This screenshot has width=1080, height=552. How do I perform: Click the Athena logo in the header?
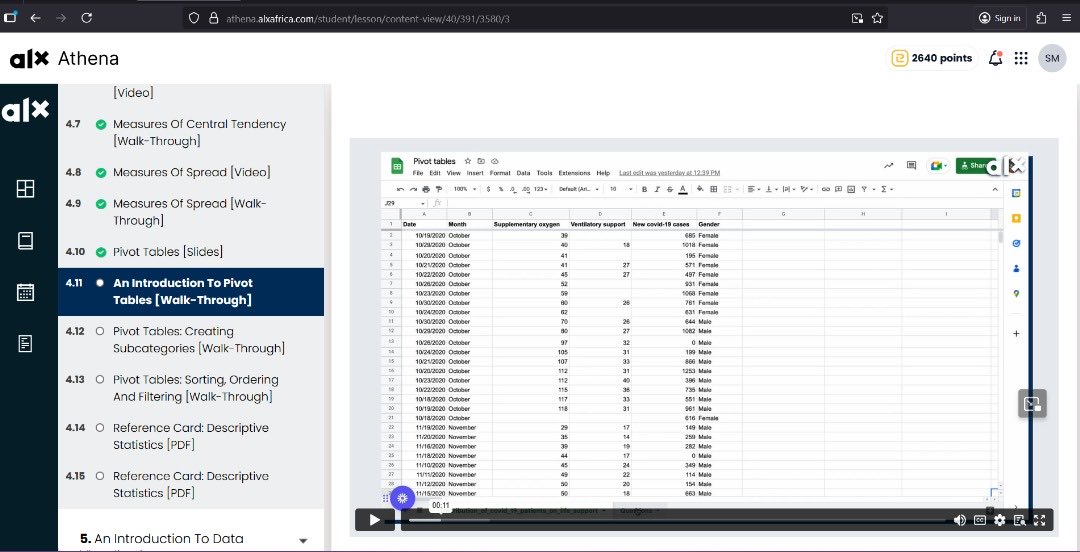pos(65,59)
